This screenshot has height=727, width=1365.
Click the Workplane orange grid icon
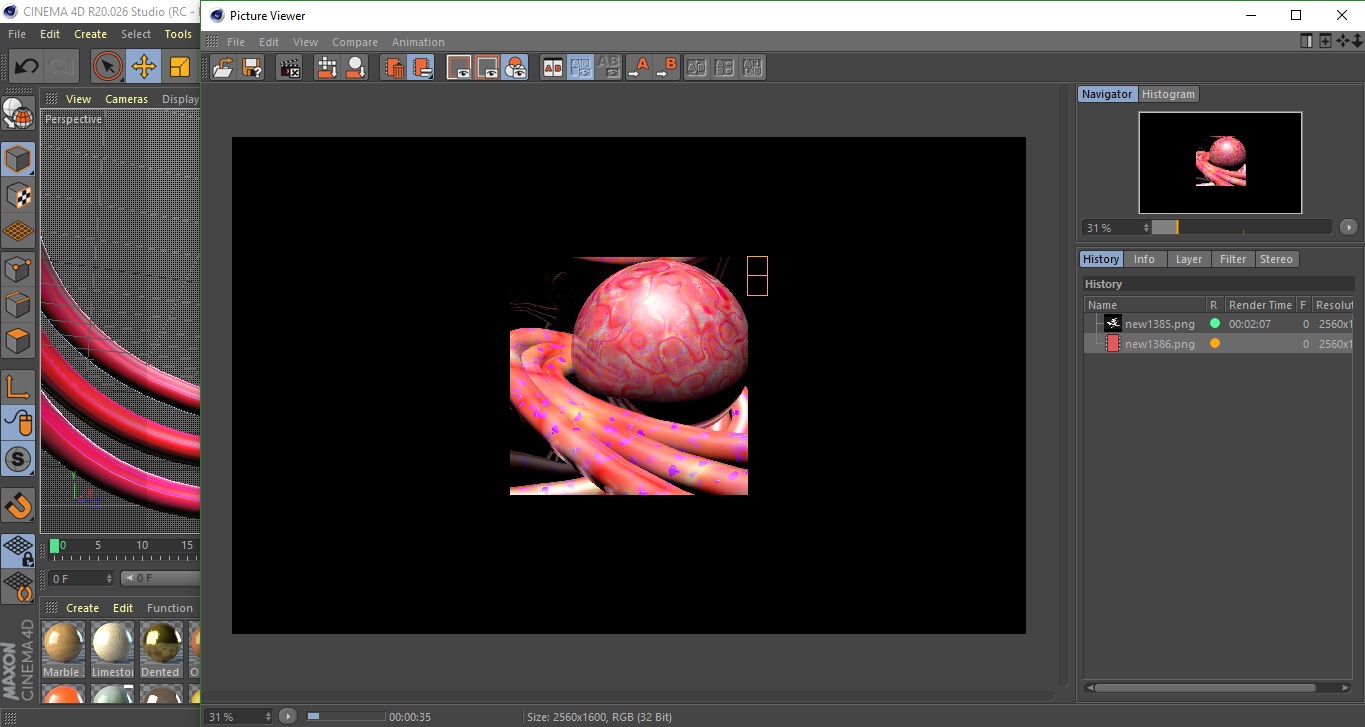coord(18,231)
